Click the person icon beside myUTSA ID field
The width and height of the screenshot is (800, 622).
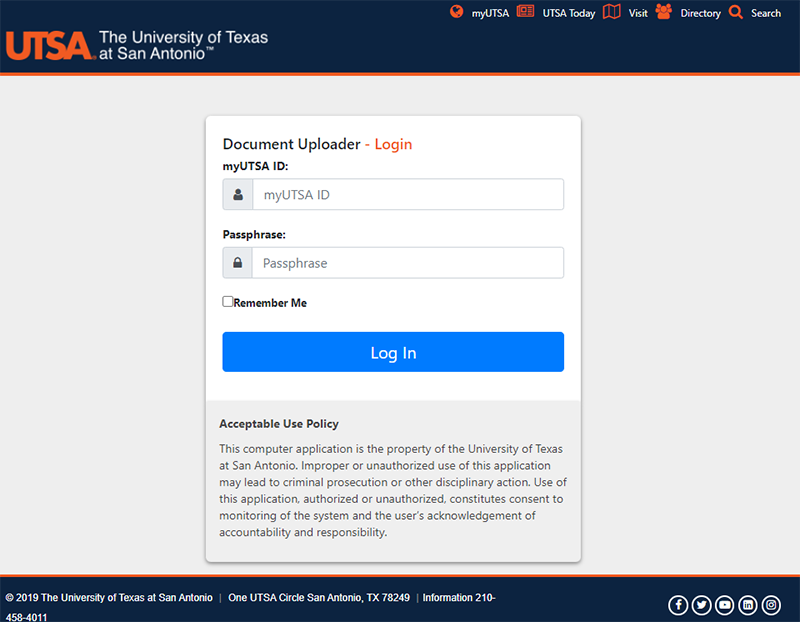(237, 194)
